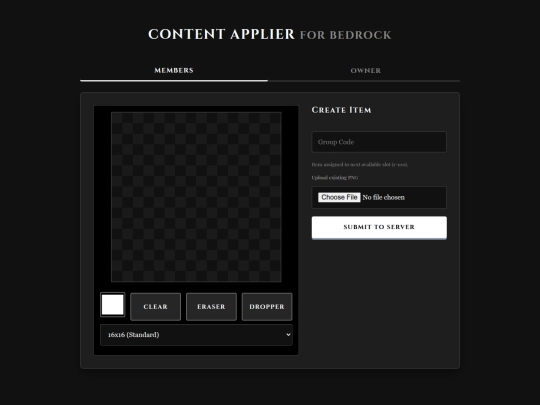Click the Create Item heading

[x=341, y=110]
